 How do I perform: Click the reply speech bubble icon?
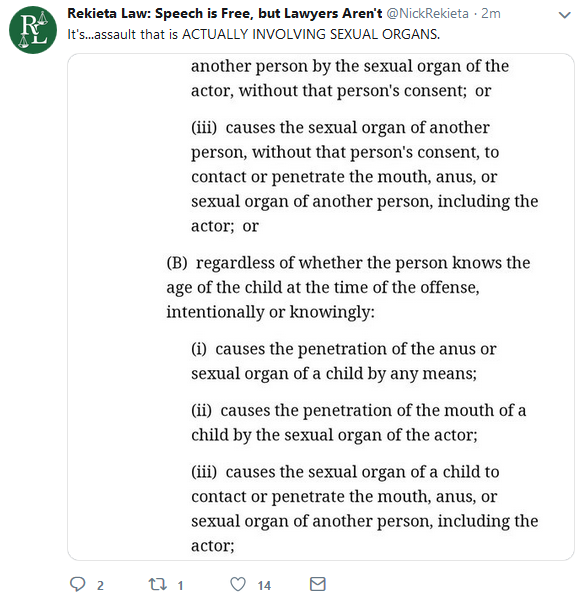coord(77,585)
